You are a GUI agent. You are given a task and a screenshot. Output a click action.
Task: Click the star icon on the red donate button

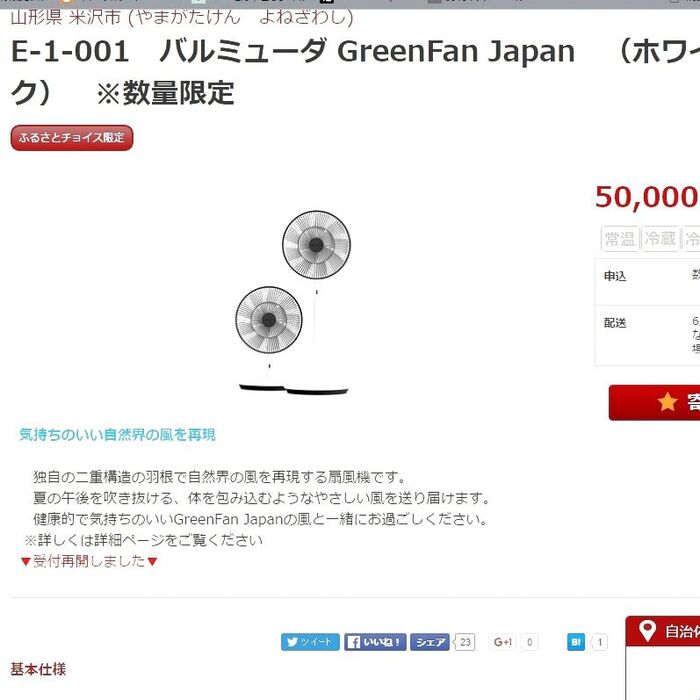[x=667, y=402]
